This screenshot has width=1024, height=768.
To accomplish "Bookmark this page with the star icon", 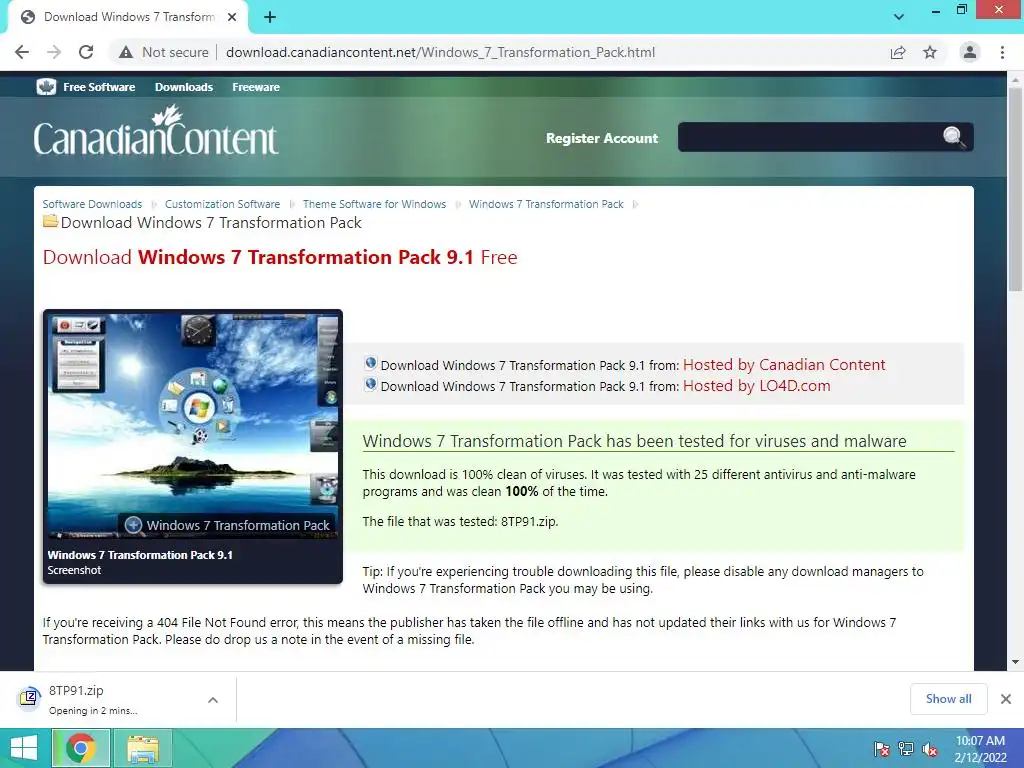I will 930,52.
